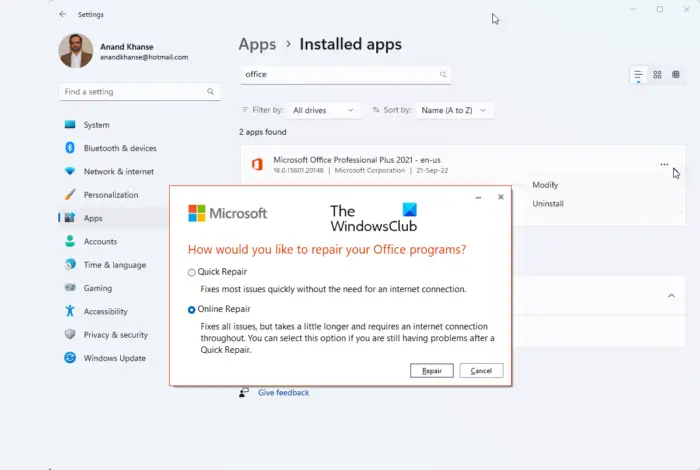Collapse the expander chevron on the right panel

pyautogui.click(x=670, y=295)
